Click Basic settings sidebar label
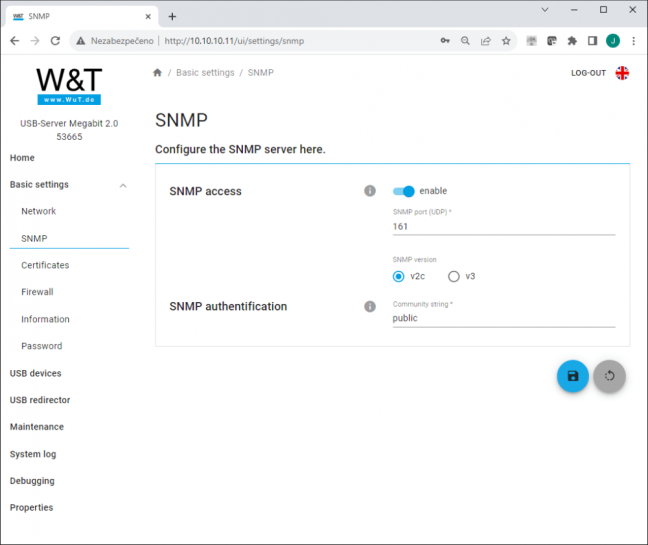Screen dimensions: 648x545 click(x=39, y=185)
